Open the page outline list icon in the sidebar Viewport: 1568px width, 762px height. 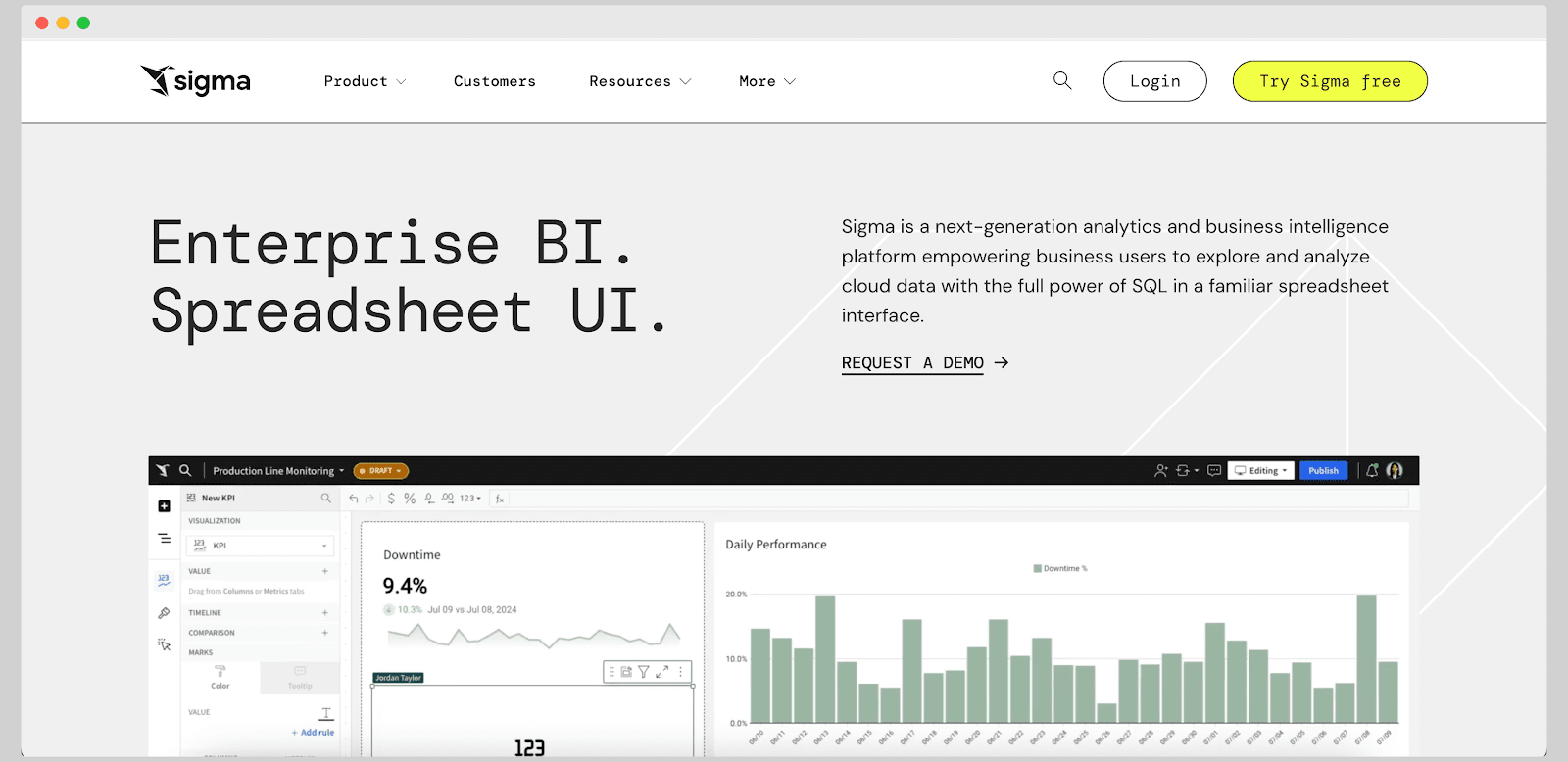(x=164, y=539)
